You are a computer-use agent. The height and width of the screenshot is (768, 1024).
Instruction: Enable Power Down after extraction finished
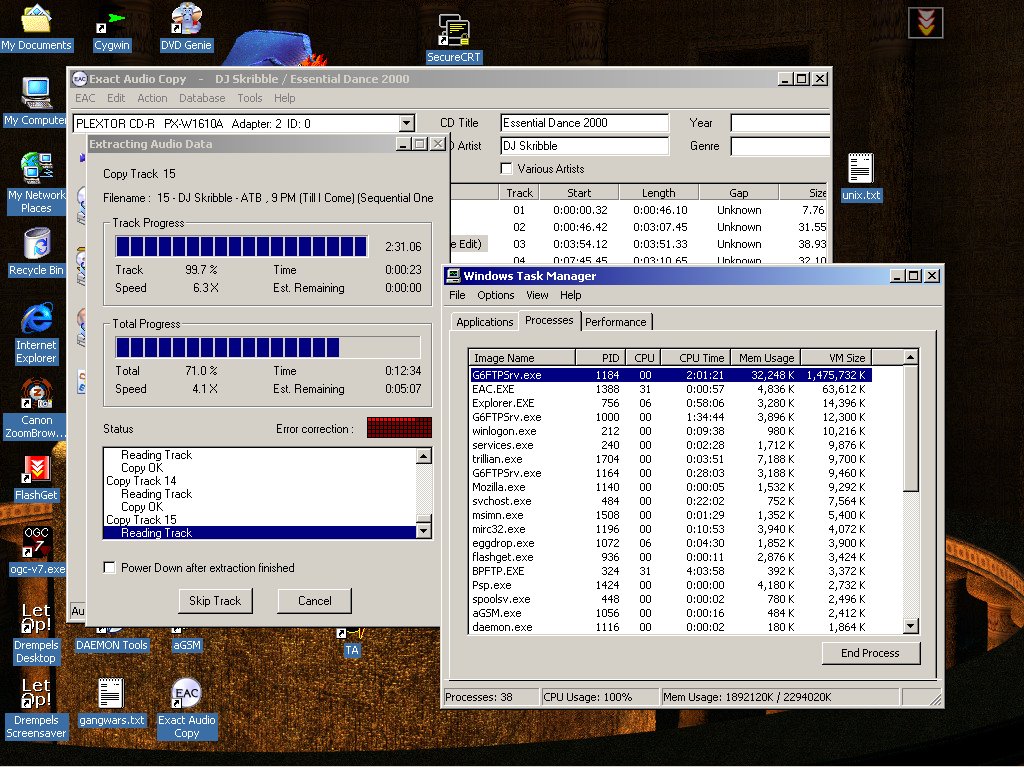coord(110,568)
